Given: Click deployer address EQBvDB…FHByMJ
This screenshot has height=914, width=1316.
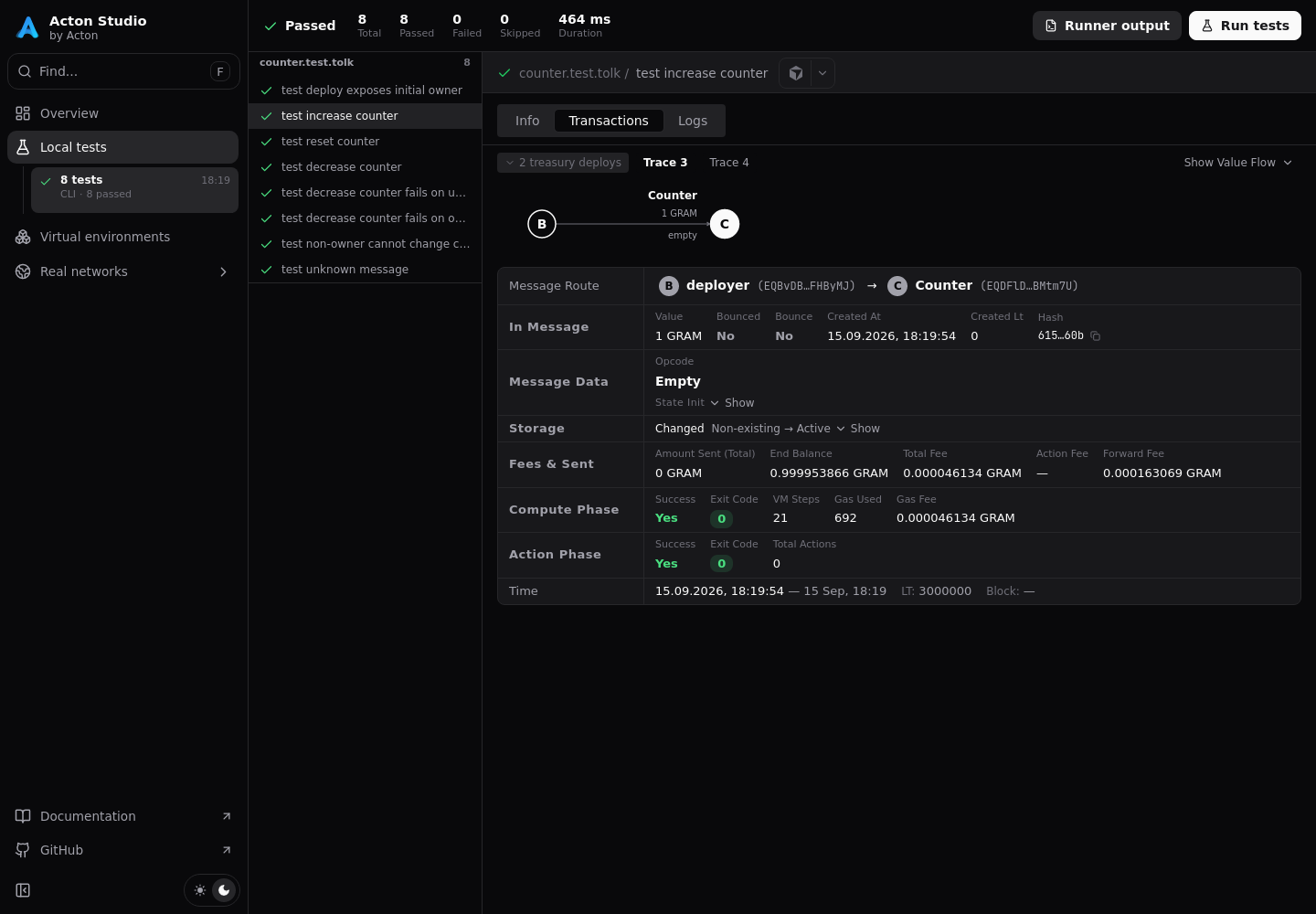Looking at the screenshot, I should [806, 286].
